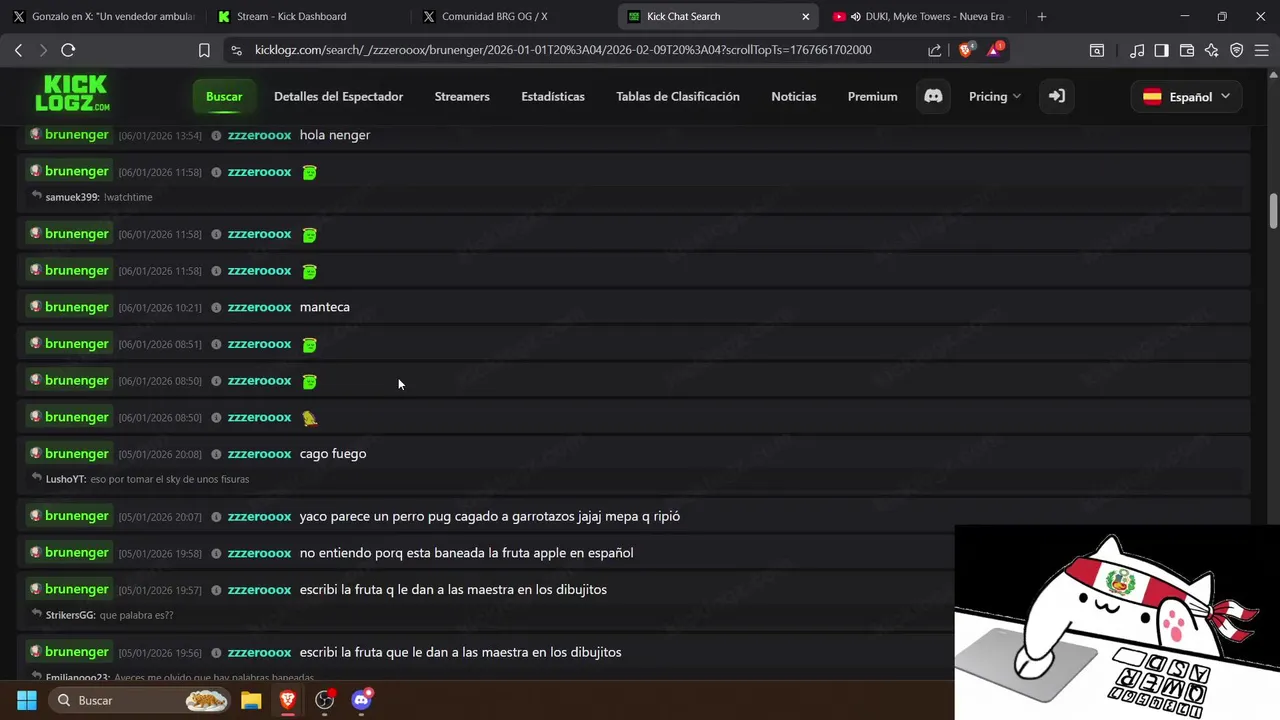Reload the page
The width and height of the screenshot is (1280, 720).
coord(68,50)
